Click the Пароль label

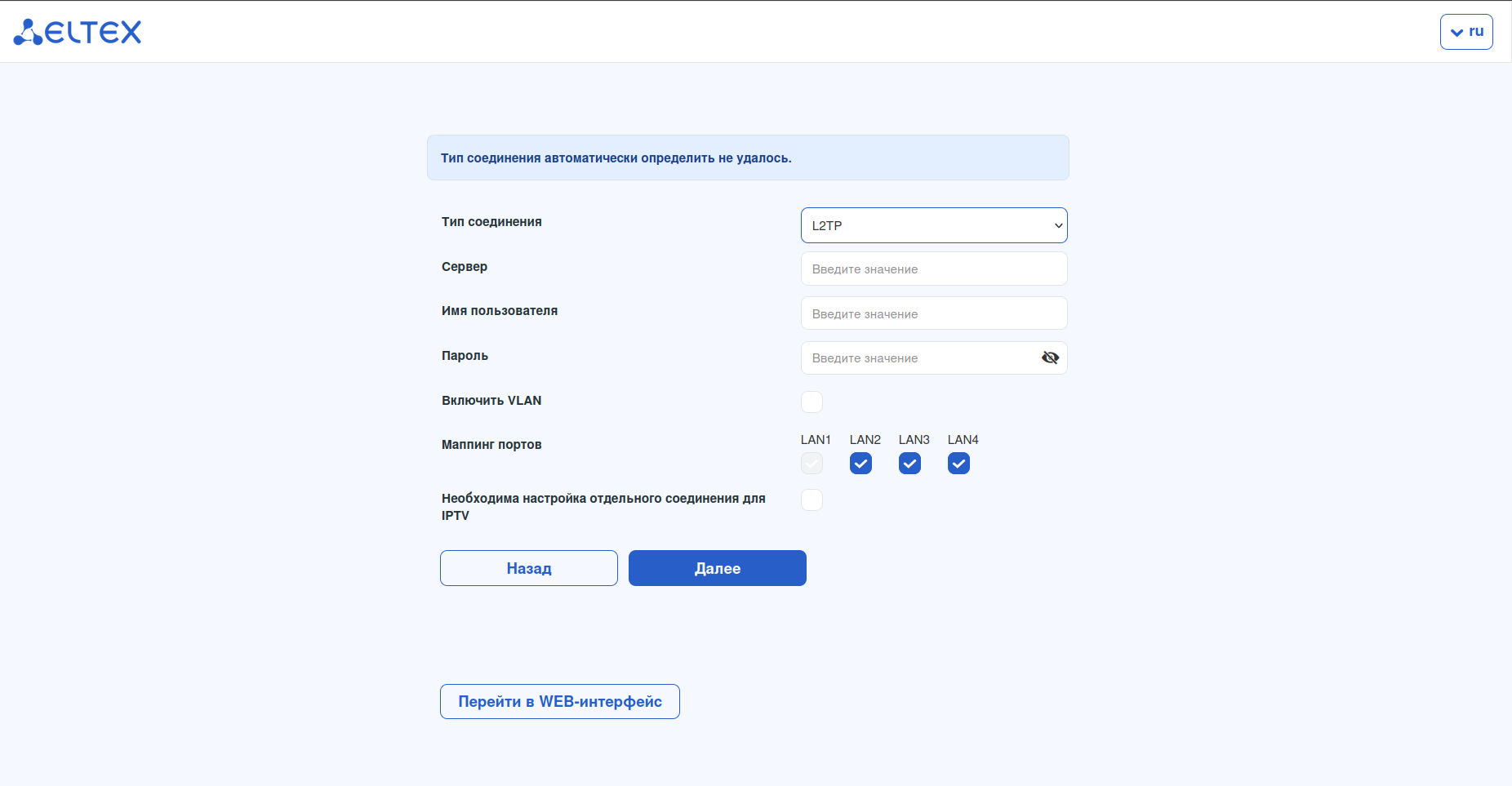(x=465, y=356)
